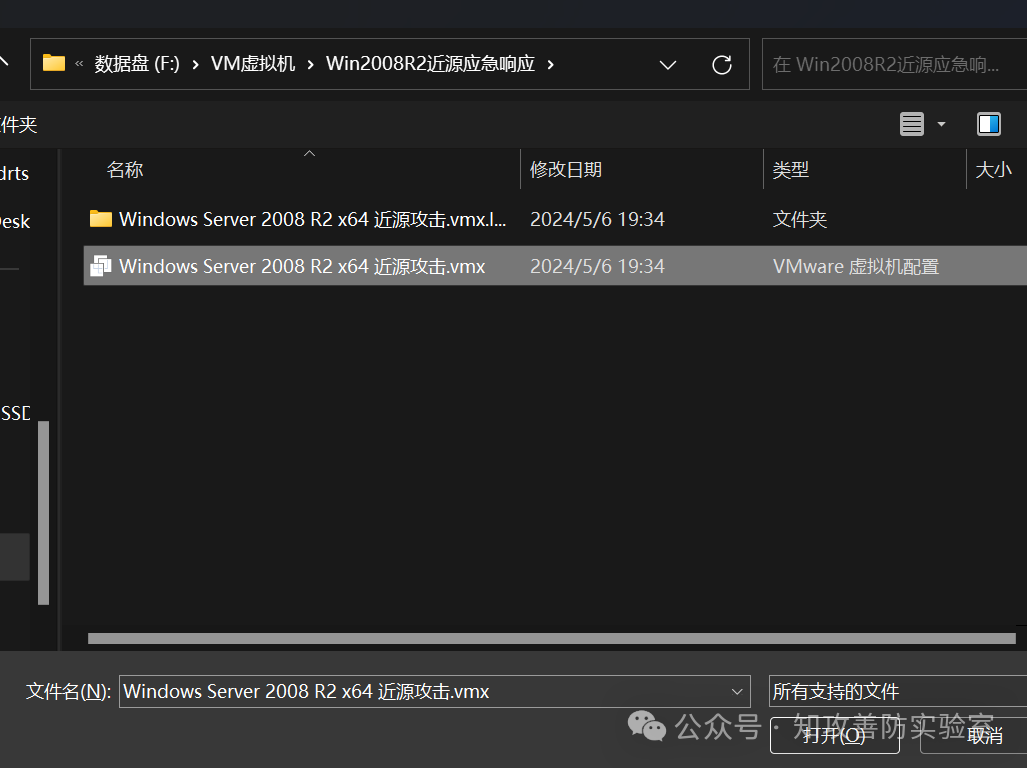The height and width of the screenshot is (768, 1027).
Task: Click Win2008R2近源应急响应 breadcrumb segment
Action: 430,64
